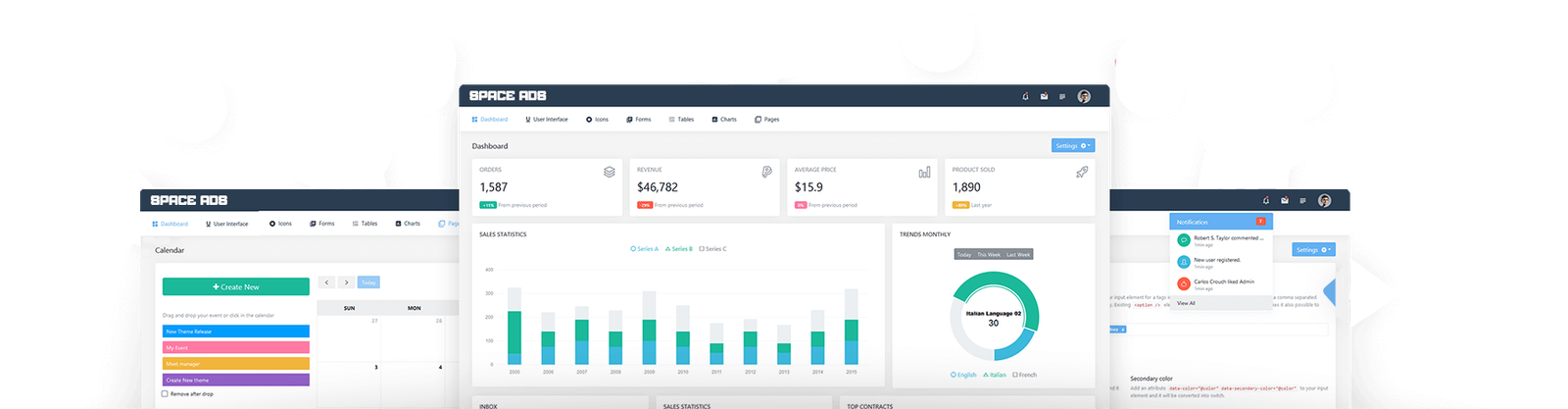The height and width of the screenshot is (409, 1568).
Task: Open the Settings dropdown on the right panel
Action: tap(1312, 250)
